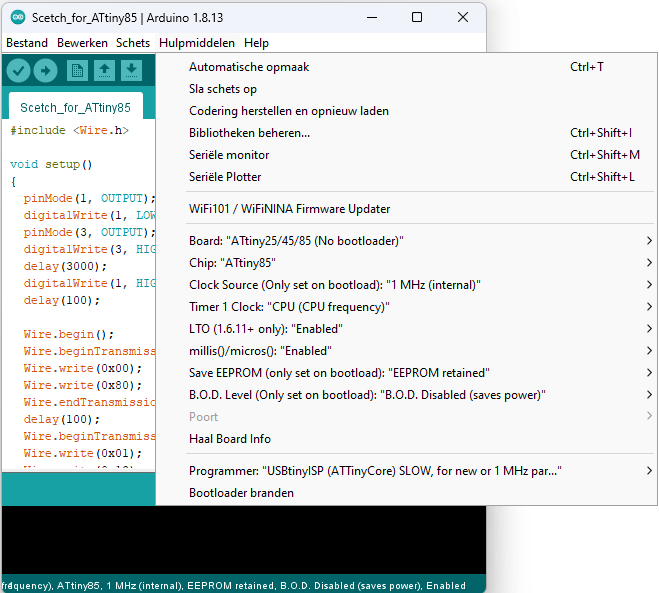The image size is (659, 593).
Task: Click the #include <Wire.h> code line
Action: point(70,130)
